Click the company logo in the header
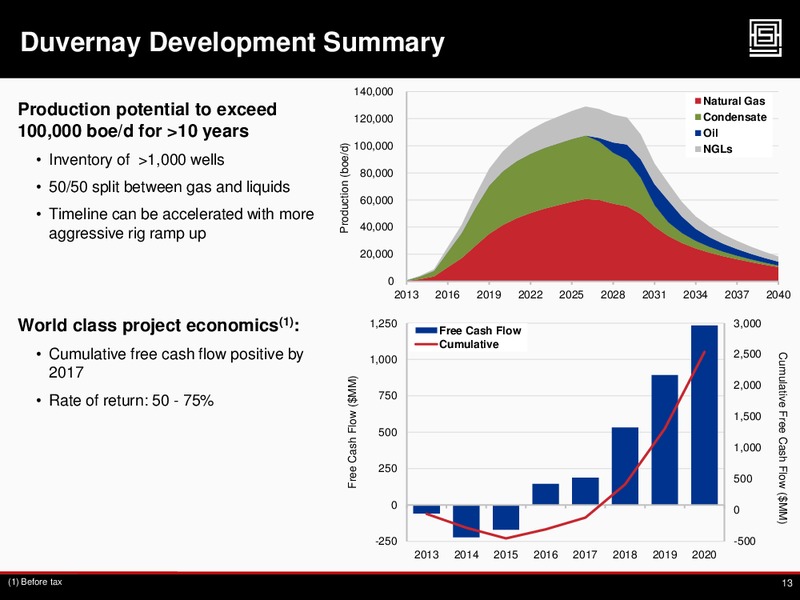 [765, 38]
